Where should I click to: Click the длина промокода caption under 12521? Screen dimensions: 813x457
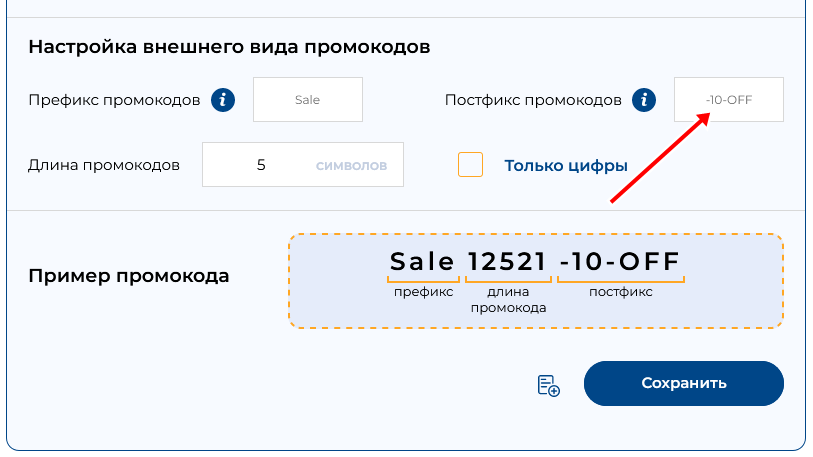(x=508, y=300)
